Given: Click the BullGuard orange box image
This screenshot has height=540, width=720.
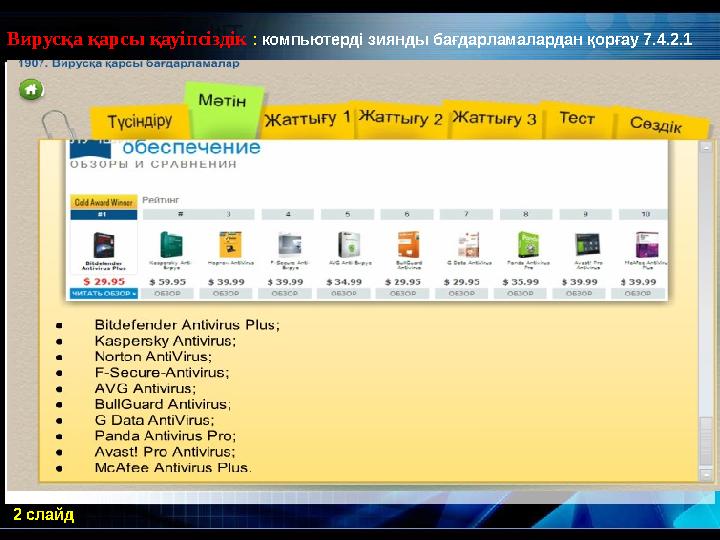Looking at the screenshot, I should (x=408, y=244).
